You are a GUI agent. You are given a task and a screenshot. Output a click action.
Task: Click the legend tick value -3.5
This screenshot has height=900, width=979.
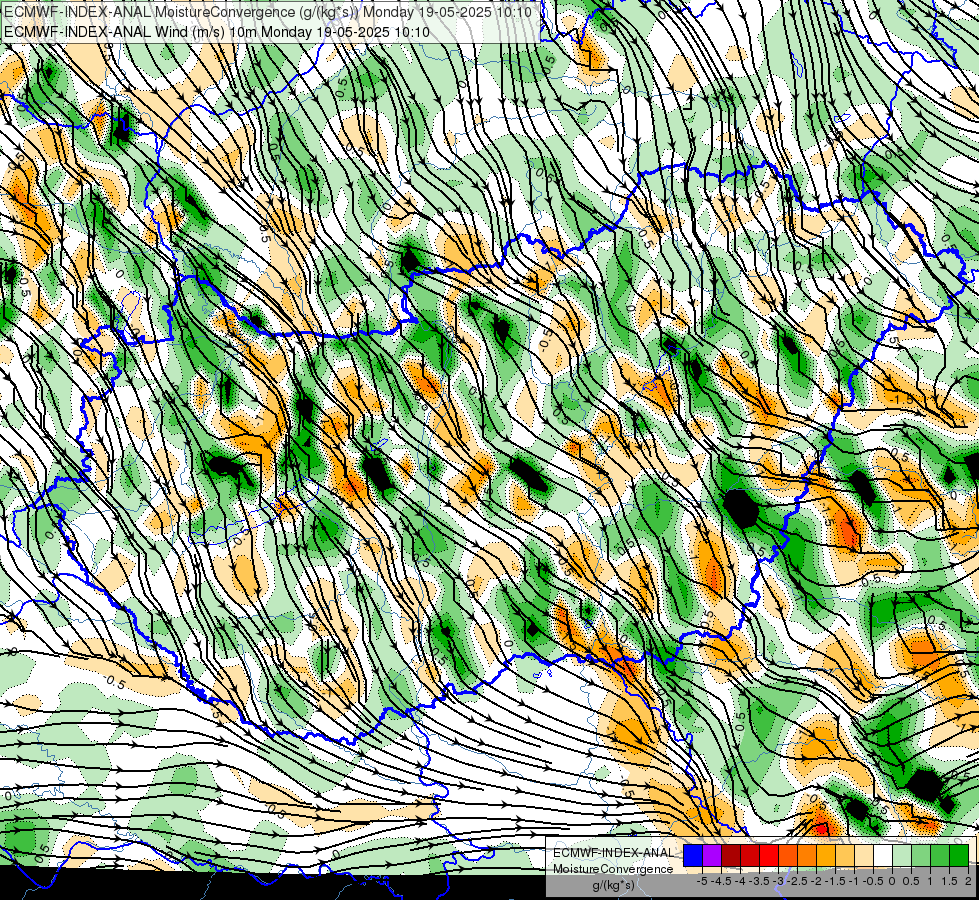760,881
